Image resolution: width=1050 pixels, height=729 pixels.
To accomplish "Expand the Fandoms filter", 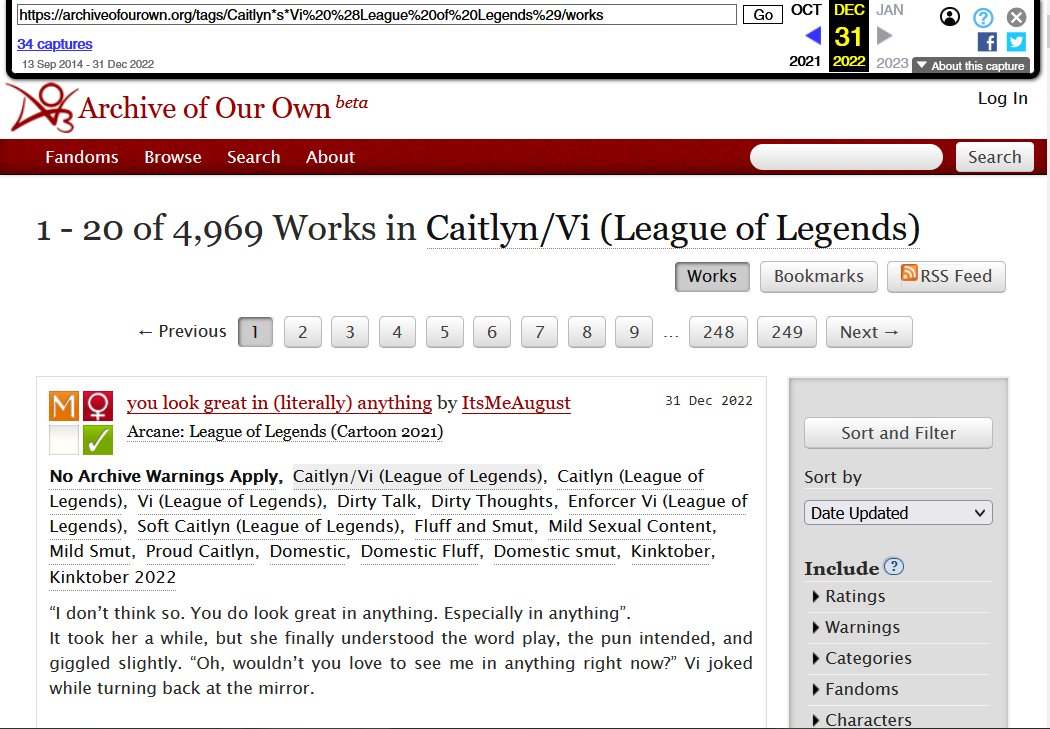I will 855,689.
